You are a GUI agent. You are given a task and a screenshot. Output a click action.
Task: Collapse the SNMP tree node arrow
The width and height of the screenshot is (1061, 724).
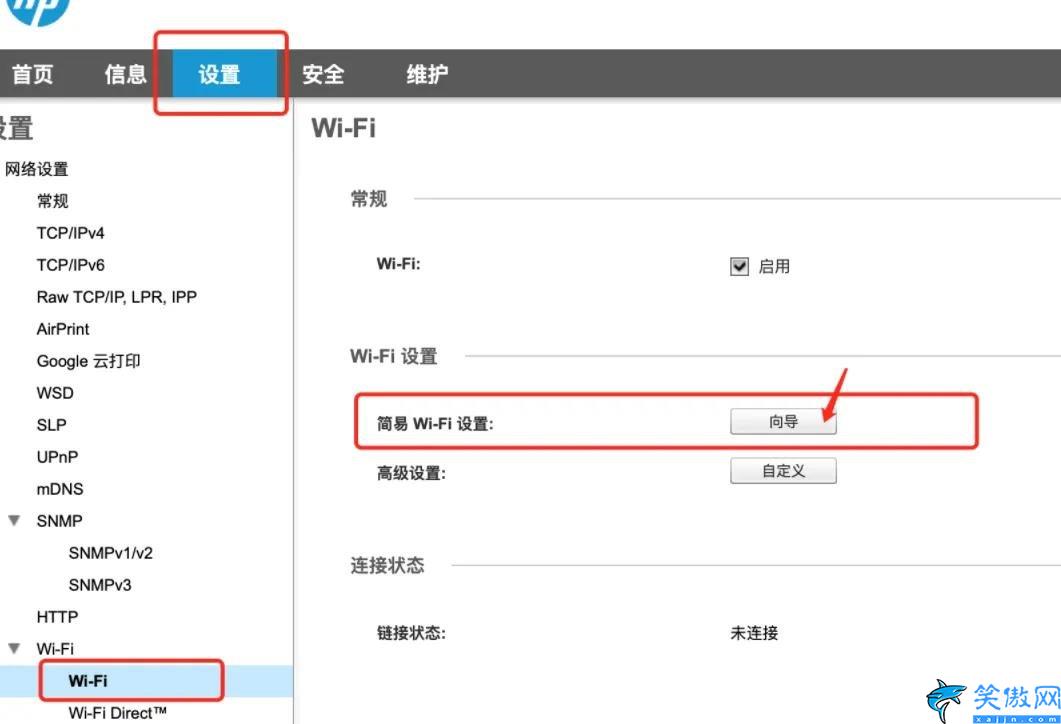14,520
